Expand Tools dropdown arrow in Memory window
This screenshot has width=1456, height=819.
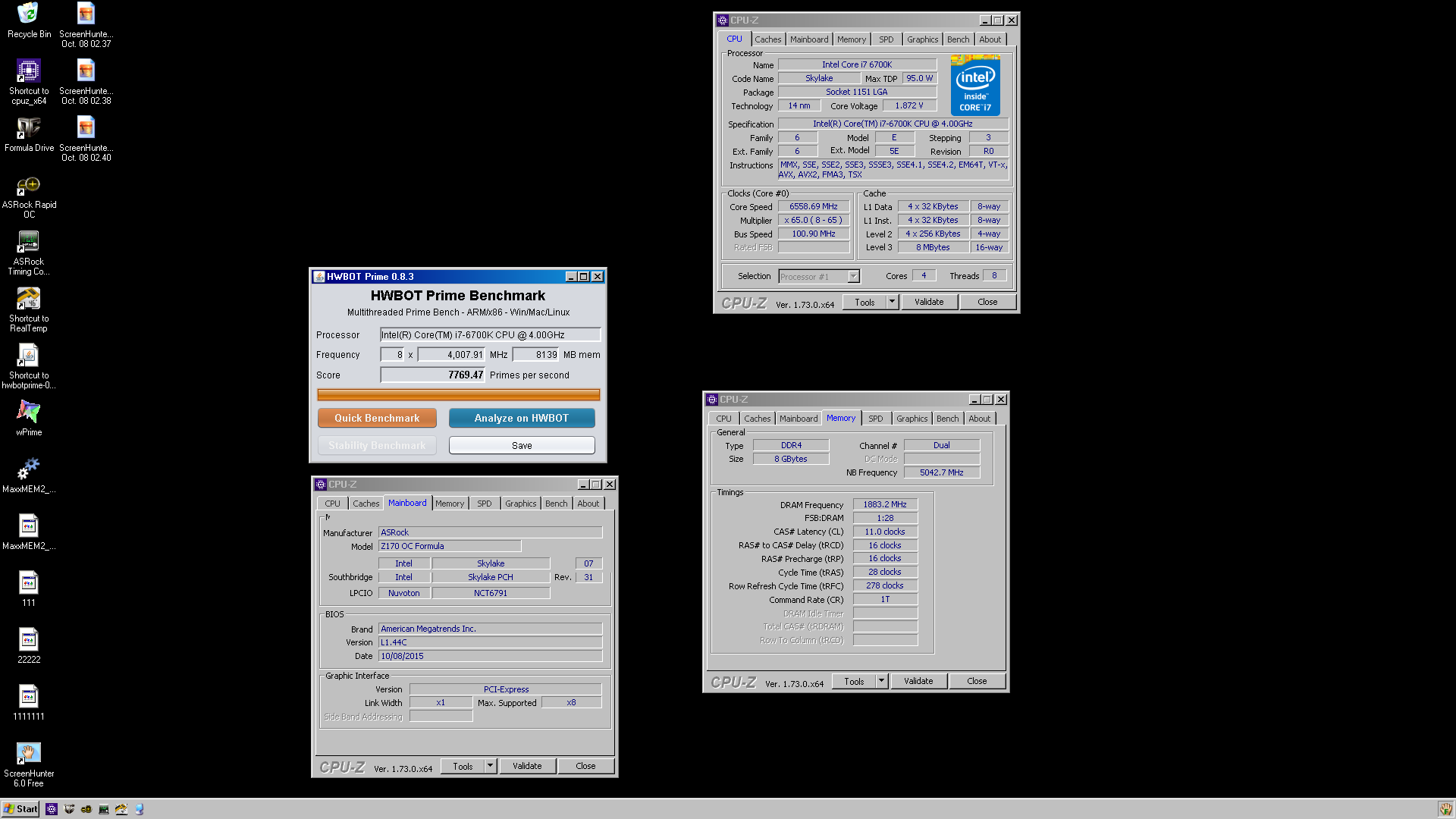pyautogui.click(x=881, y=681)
